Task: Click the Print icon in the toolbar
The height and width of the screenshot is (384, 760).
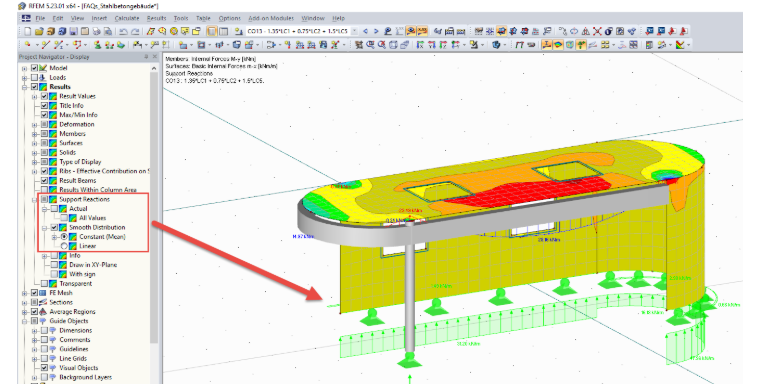Action: point(96,31)
